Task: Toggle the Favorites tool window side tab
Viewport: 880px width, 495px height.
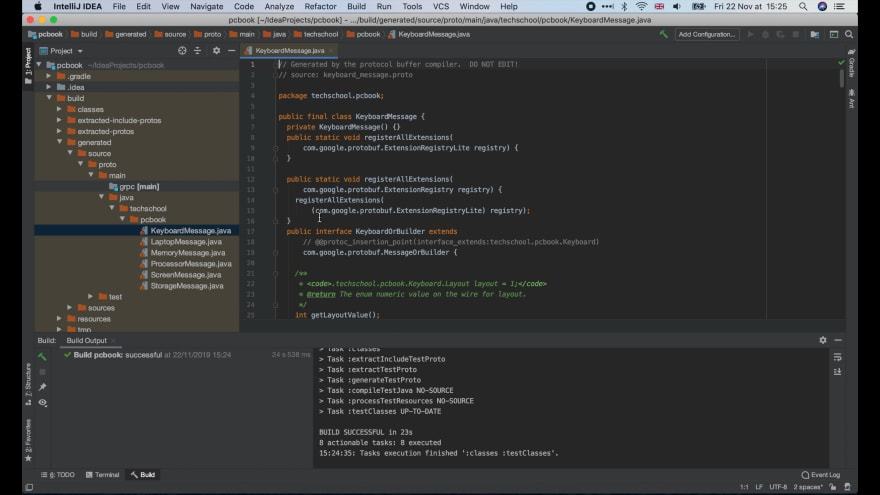Action: pyautogui.click(x=28, y=440)
